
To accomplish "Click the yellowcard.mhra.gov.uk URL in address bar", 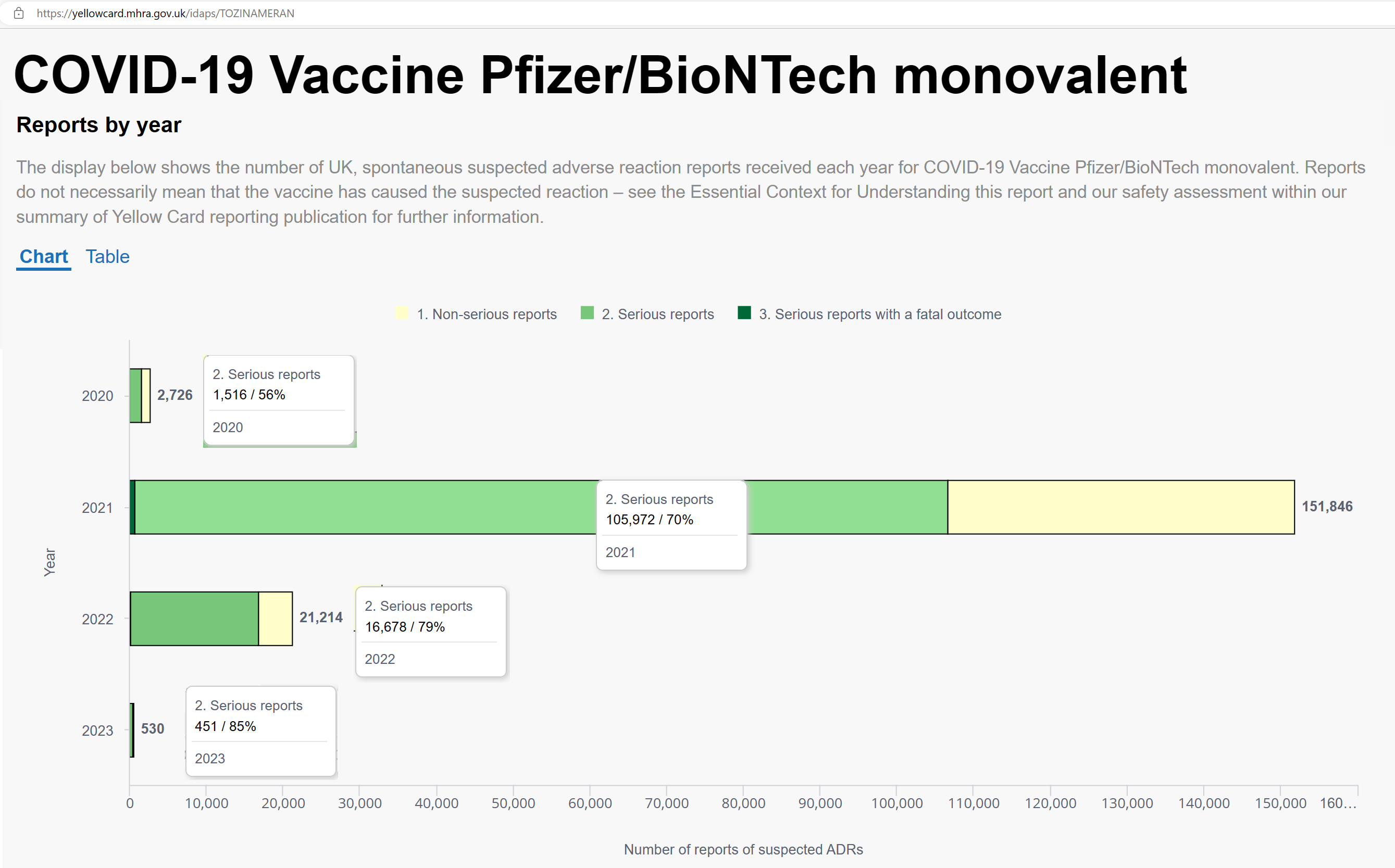I will coord(166,13).
